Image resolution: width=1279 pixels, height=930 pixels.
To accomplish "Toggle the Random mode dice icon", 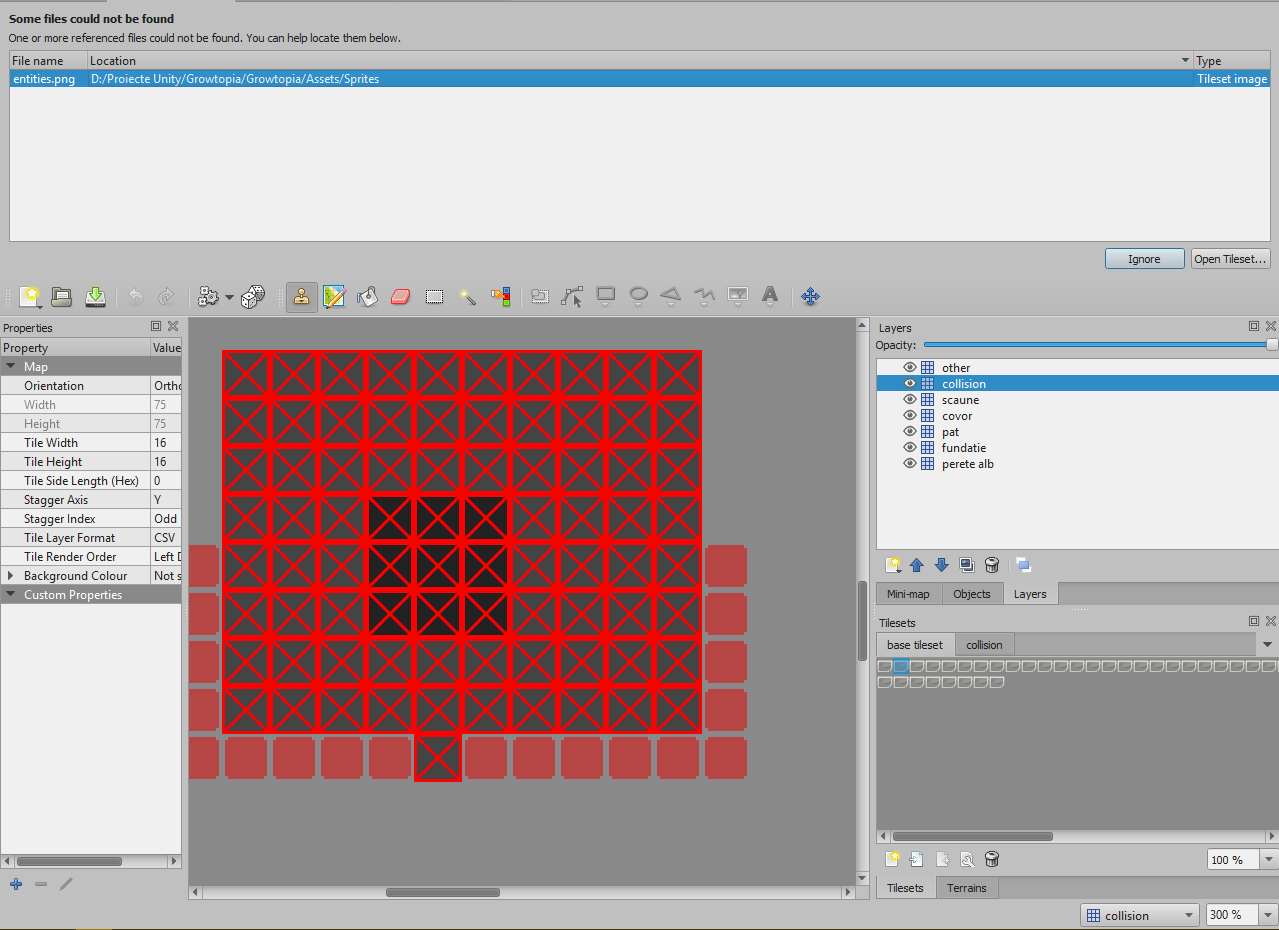I will 253,296.
